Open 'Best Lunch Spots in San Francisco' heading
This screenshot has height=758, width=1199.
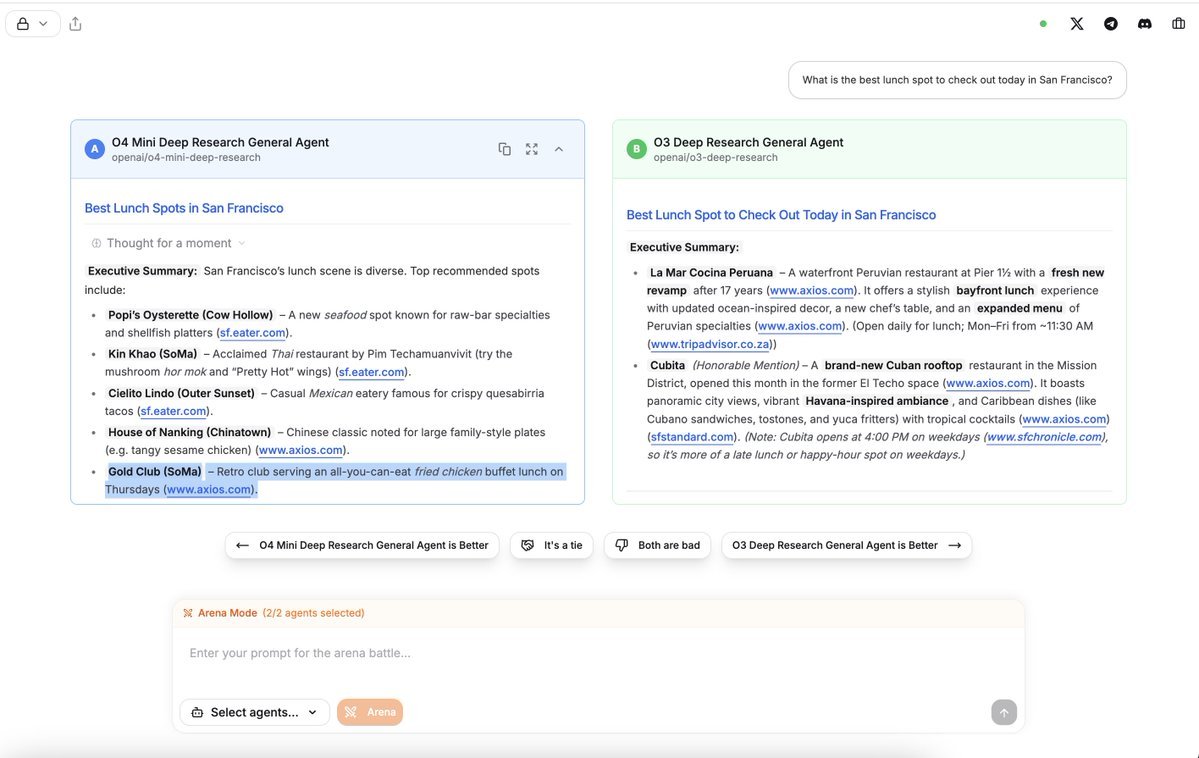[x=184, y=208]
